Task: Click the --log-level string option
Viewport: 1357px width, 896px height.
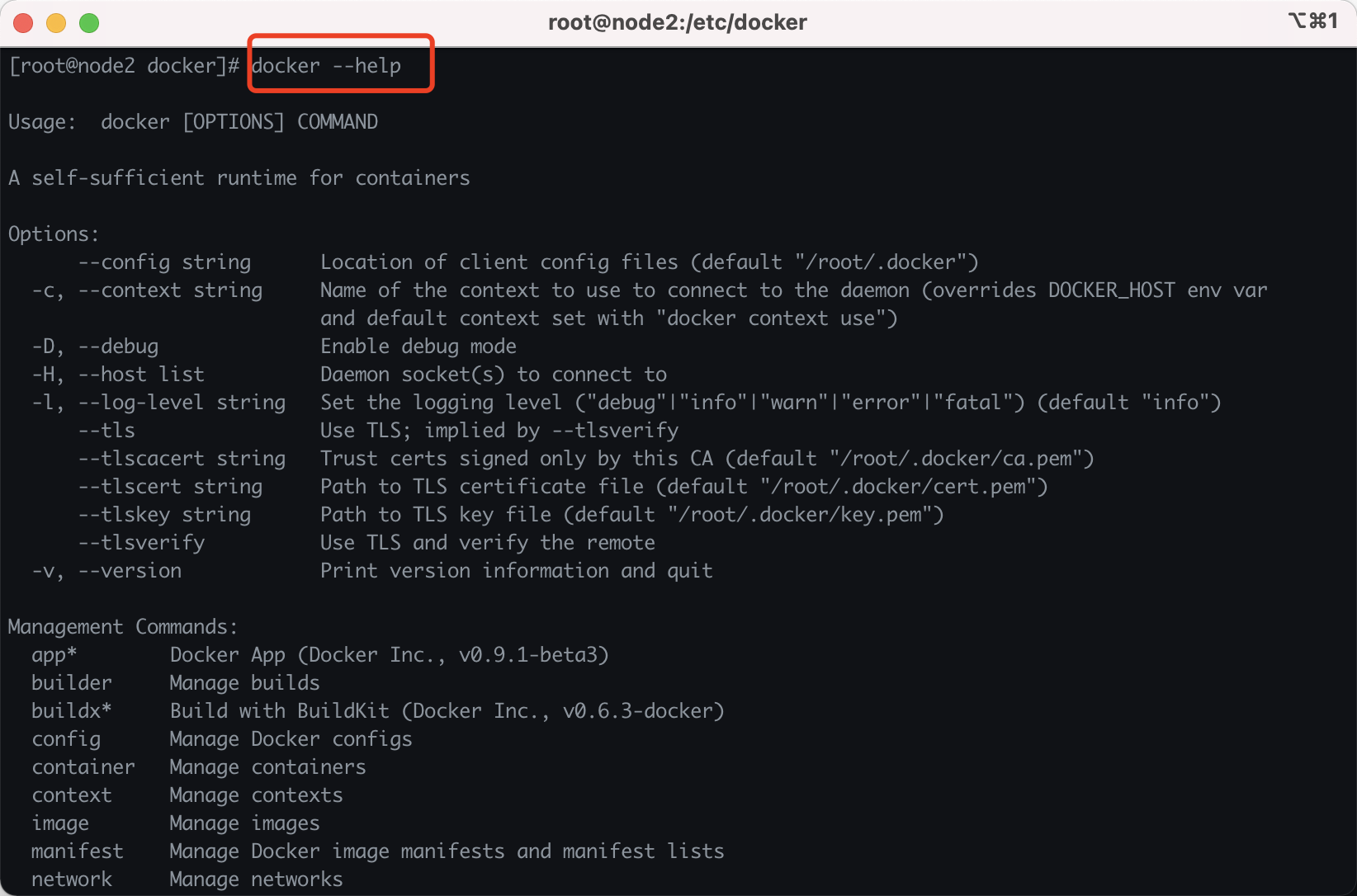Action: [x=182, y=403]
